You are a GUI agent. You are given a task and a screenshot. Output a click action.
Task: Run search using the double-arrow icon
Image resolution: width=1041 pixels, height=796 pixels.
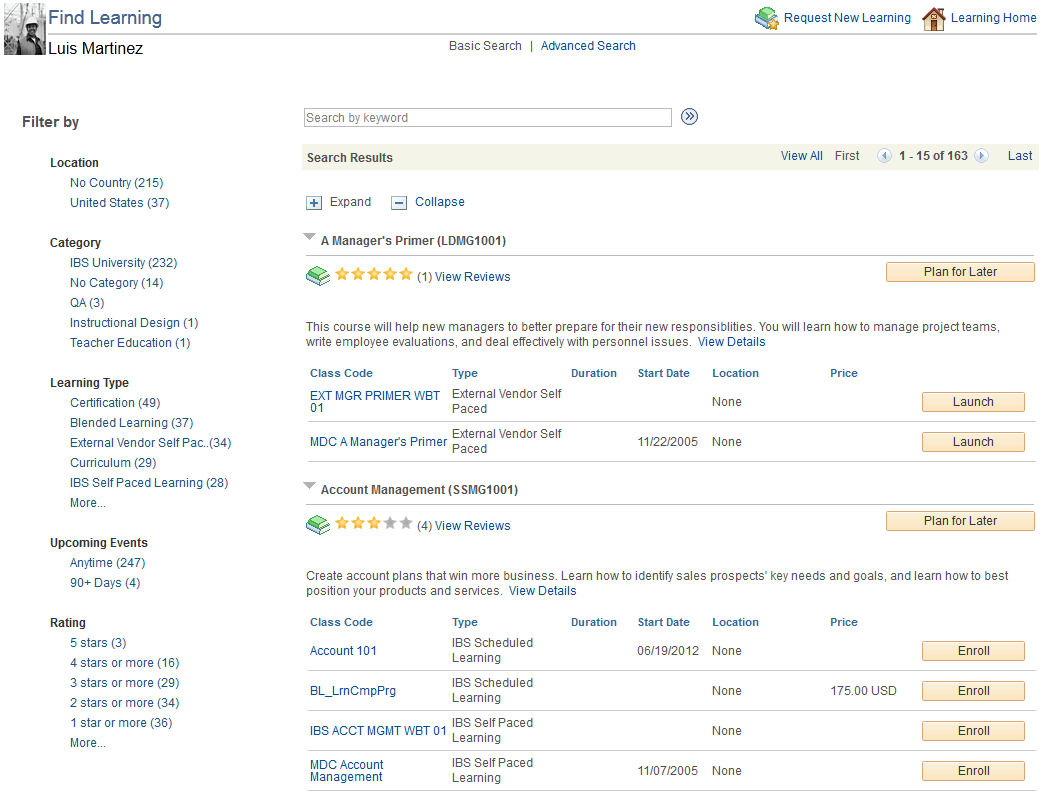(689, 117)
